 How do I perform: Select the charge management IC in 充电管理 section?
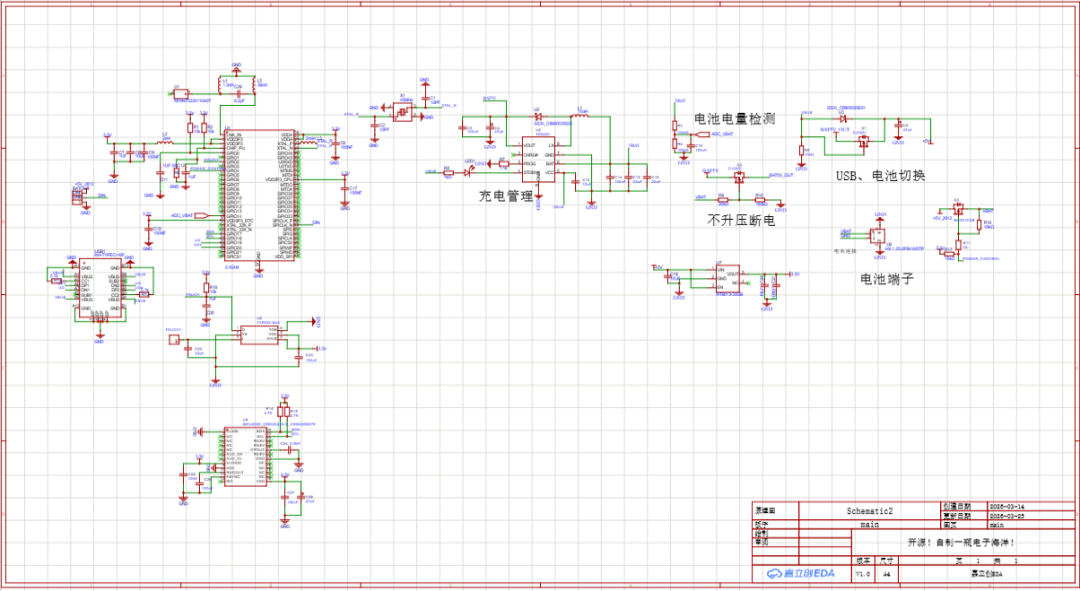(539, 159)
